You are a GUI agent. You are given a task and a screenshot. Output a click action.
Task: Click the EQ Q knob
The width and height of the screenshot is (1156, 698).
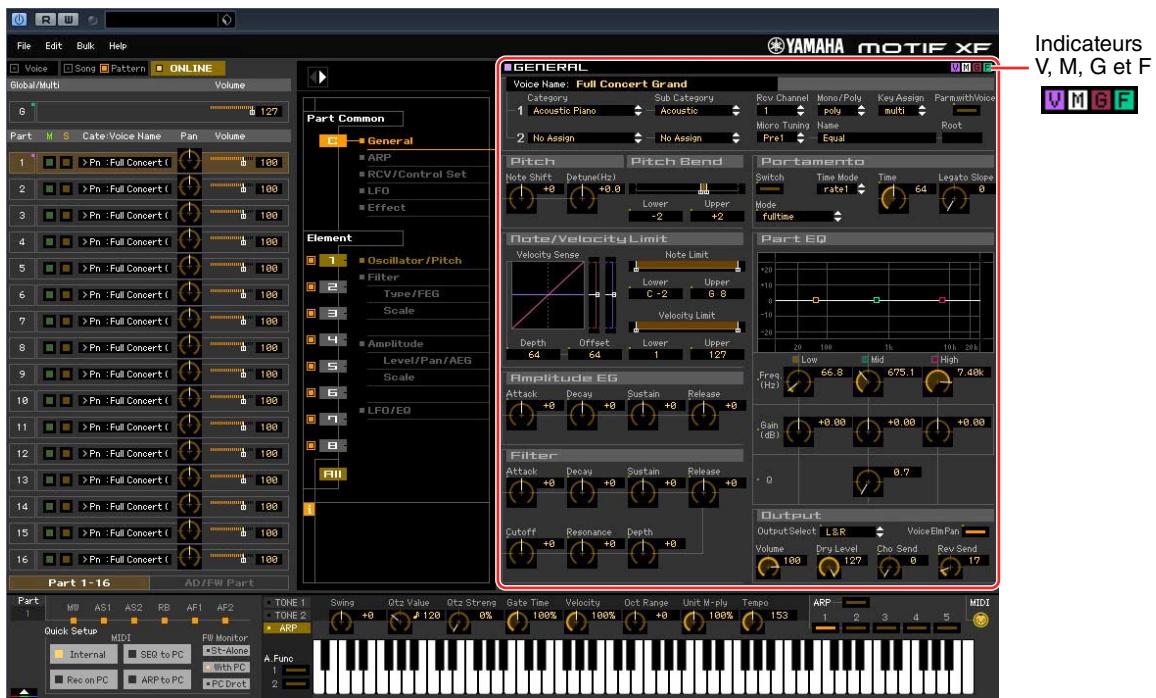pyautogui.click(x=868, y=481)
